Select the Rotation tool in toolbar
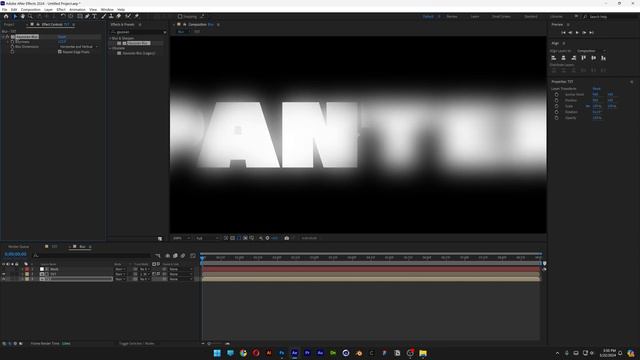The width and height of the screenshot is (640, 360). tap(63, 16)
